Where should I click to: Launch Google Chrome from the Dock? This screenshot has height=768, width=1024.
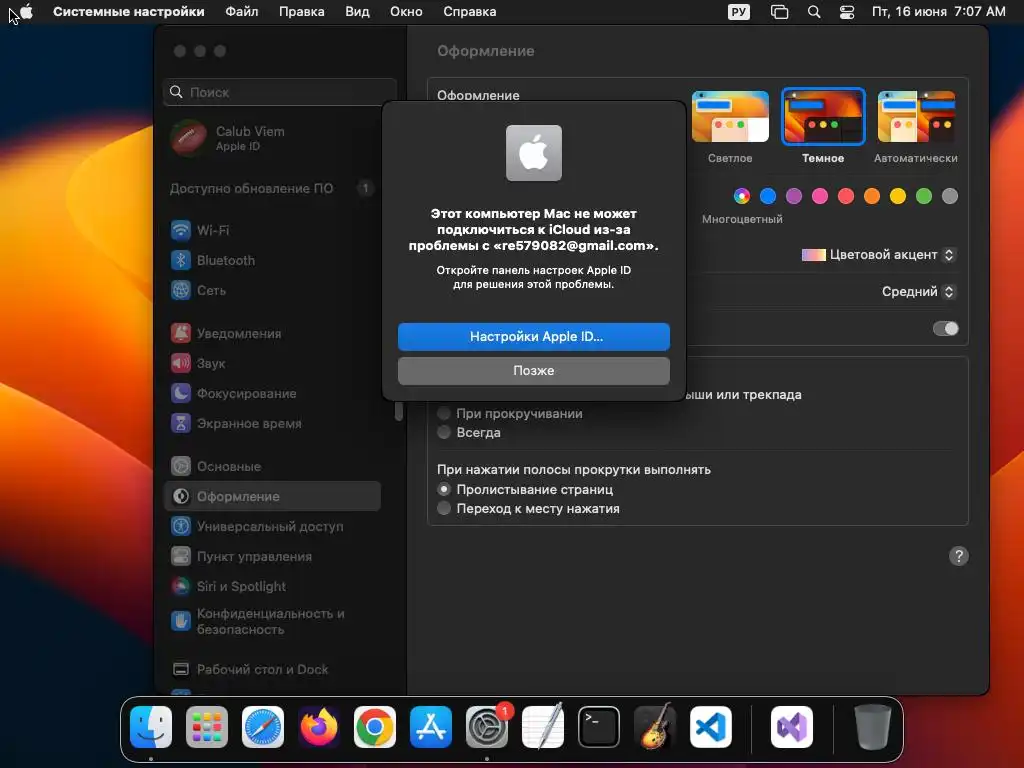[375, 727]
